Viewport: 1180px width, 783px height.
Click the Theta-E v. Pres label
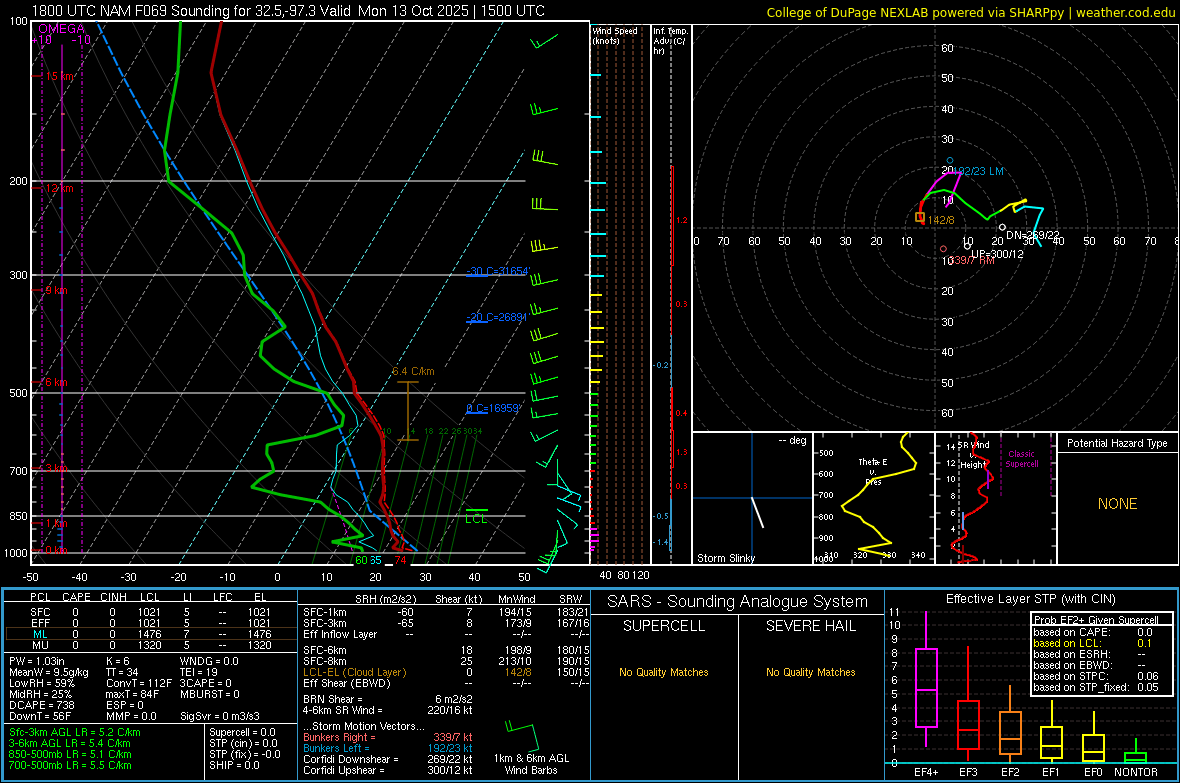[873, 471]
